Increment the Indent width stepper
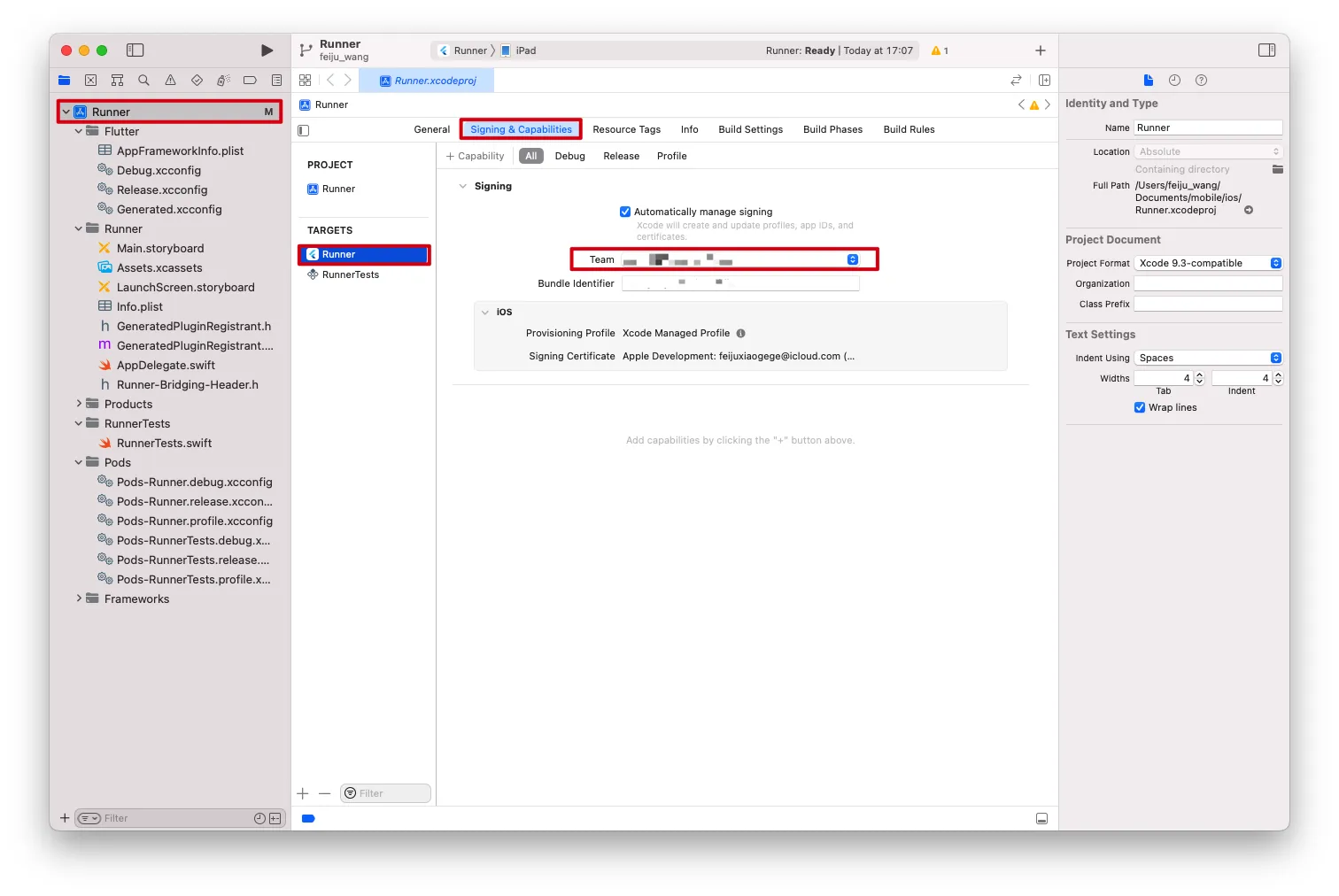Screen dimensions: 1339x896 1278,375
